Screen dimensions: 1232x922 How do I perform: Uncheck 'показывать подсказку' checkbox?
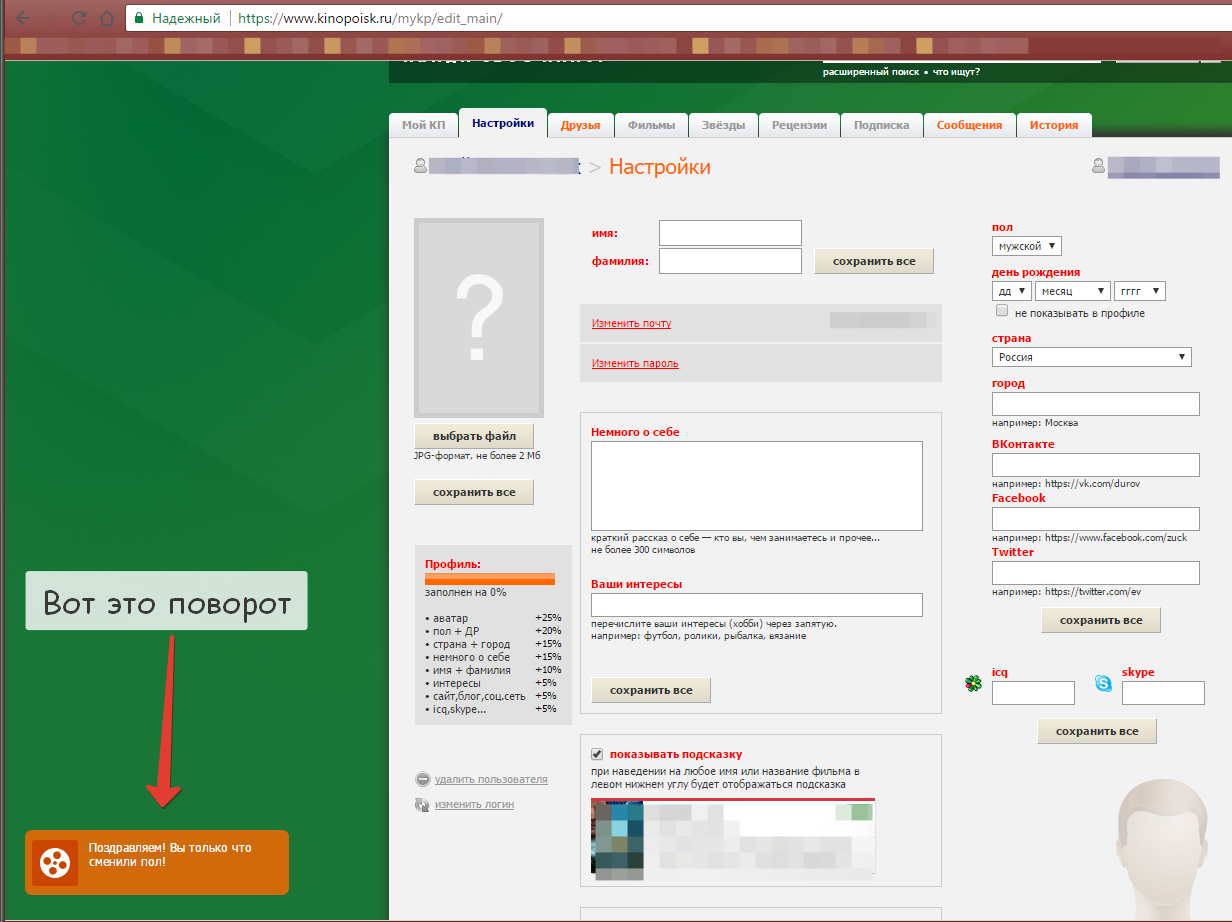pos(597,754)
